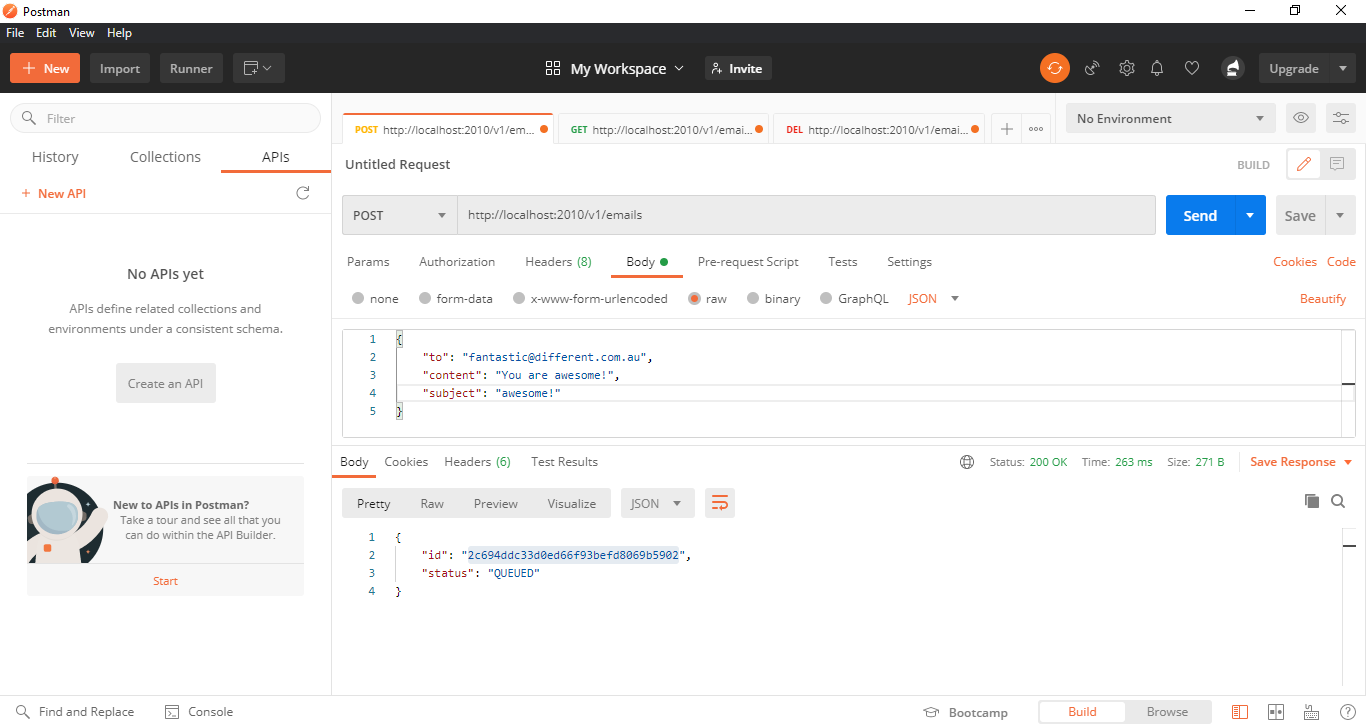Open the tab options ellipsis menu
Image resolution: width=1366 pixels, height=728 pixels.
click(x=1036, y=129)
